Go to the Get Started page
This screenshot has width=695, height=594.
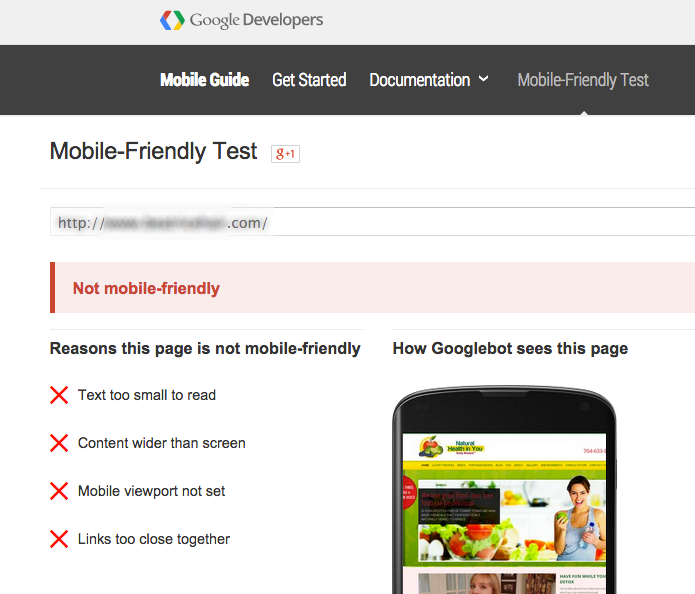pyautogui.click(x=309, y=80)
